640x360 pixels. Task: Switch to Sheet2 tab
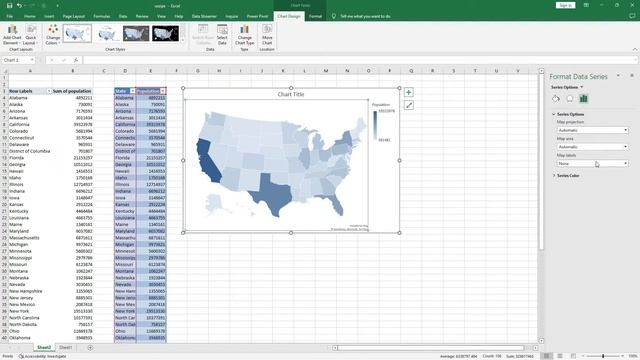(44, 347)
